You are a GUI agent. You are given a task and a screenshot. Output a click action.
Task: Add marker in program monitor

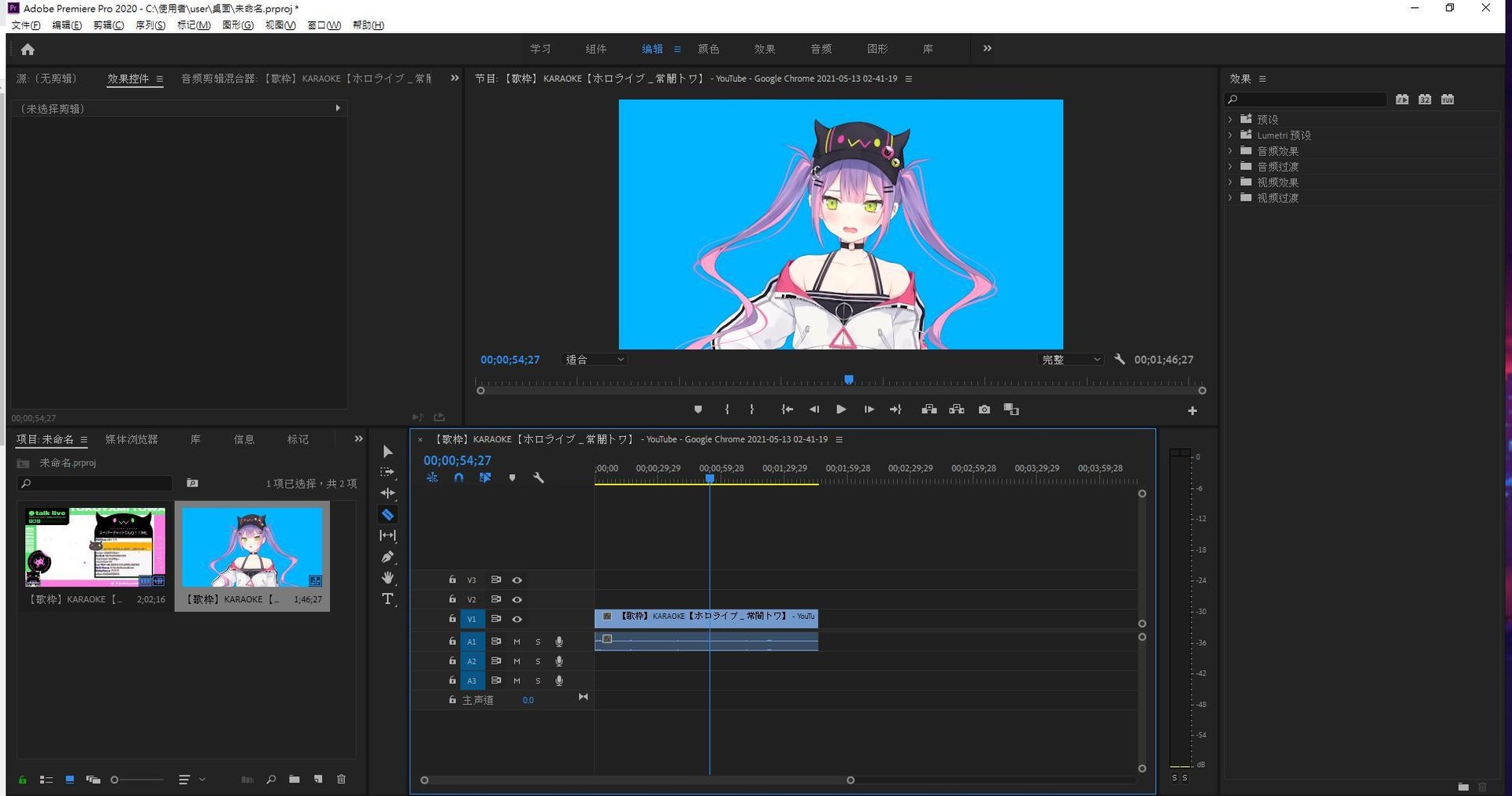tap(698, 409)
